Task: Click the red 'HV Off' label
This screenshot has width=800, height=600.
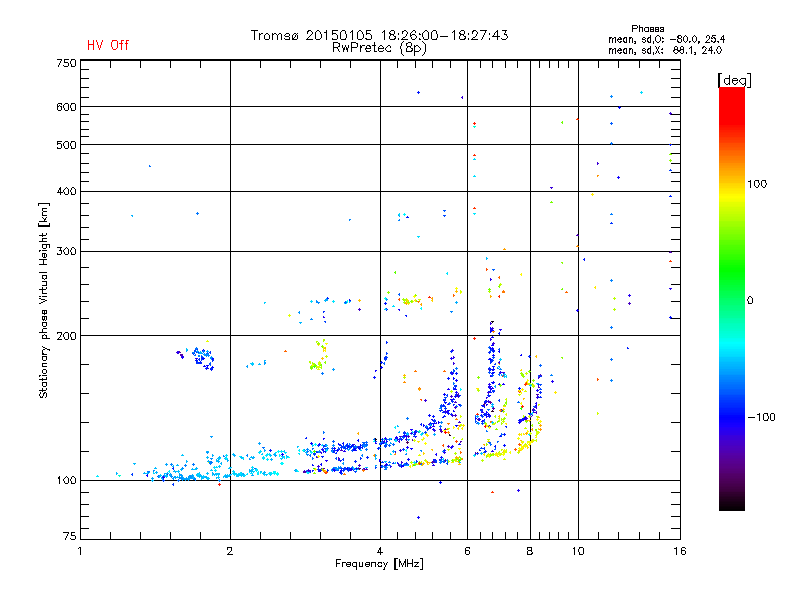Action: pyautogui.click(x=108, y=45)
